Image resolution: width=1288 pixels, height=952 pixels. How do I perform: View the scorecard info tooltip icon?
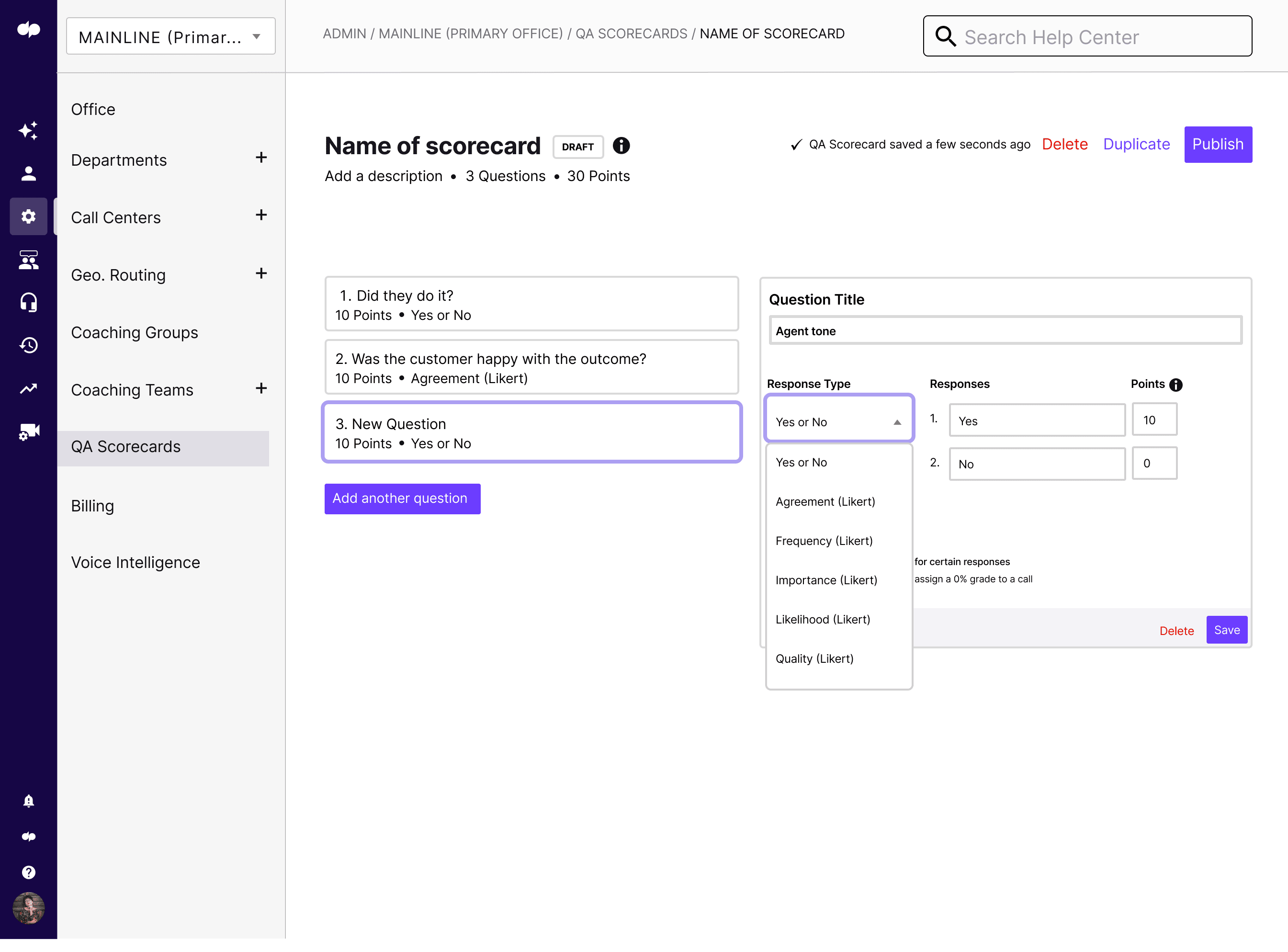(621, 146)
